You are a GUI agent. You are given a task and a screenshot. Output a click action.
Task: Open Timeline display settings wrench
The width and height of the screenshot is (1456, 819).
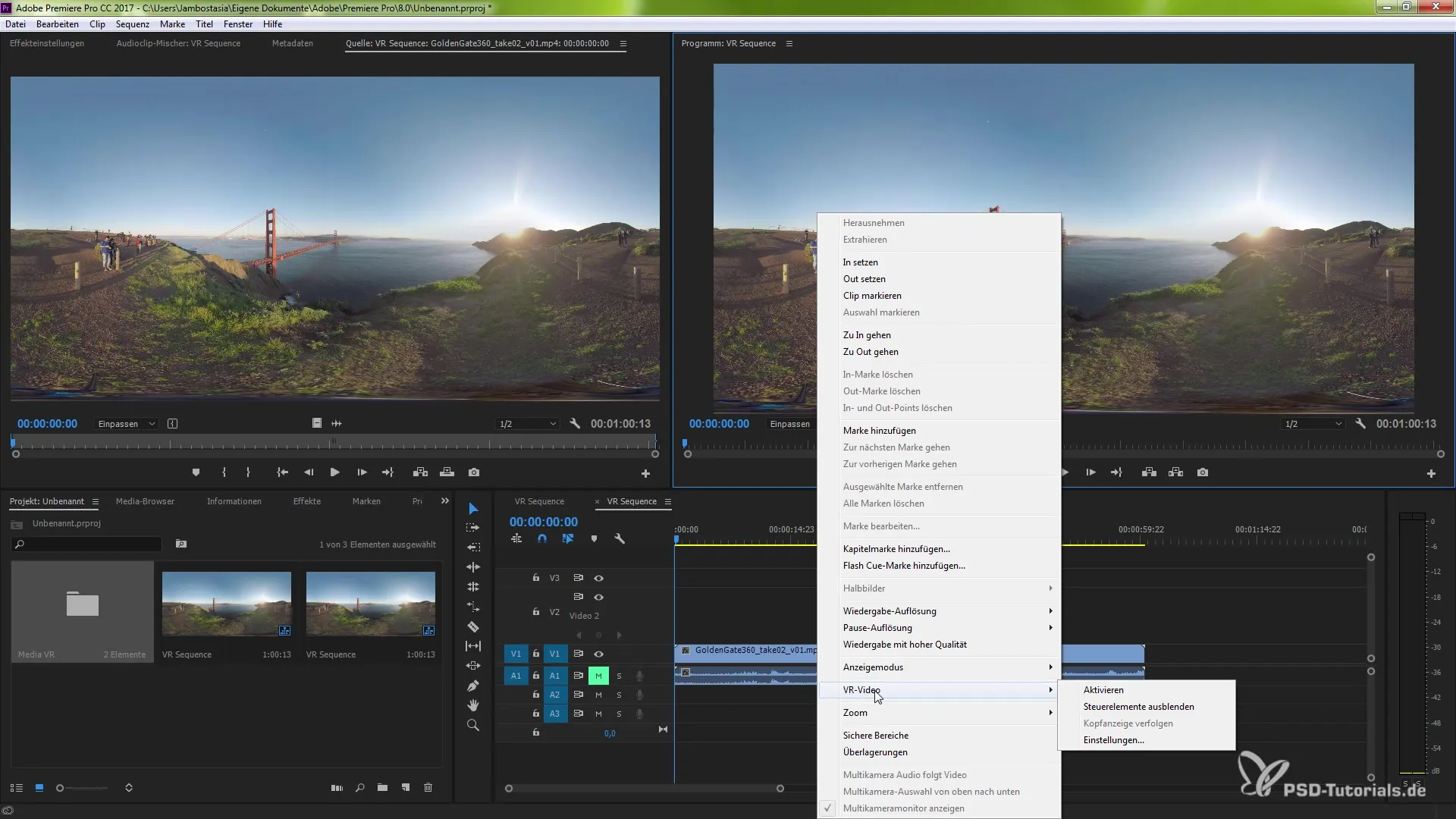(x=620, y=538)
